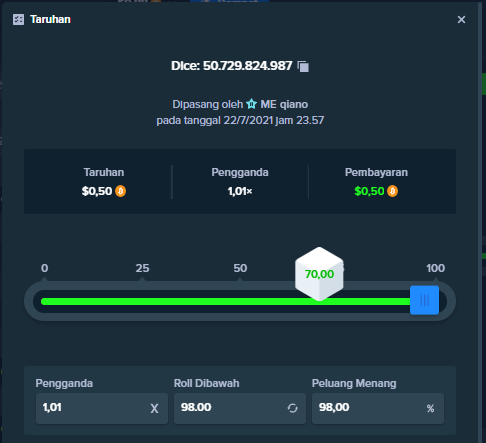
Task: Toggle roll over/under swap icon
Action: point(292,408)
